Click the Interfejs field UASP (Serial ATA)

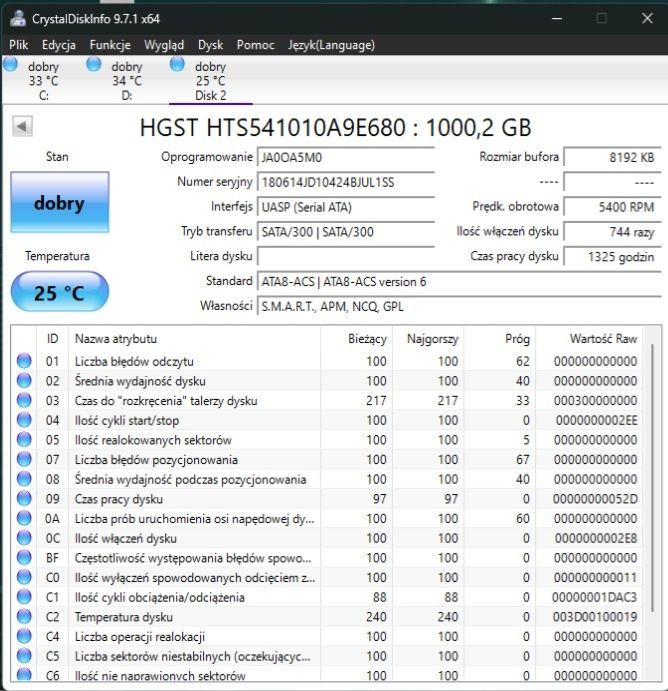(346, 207)
